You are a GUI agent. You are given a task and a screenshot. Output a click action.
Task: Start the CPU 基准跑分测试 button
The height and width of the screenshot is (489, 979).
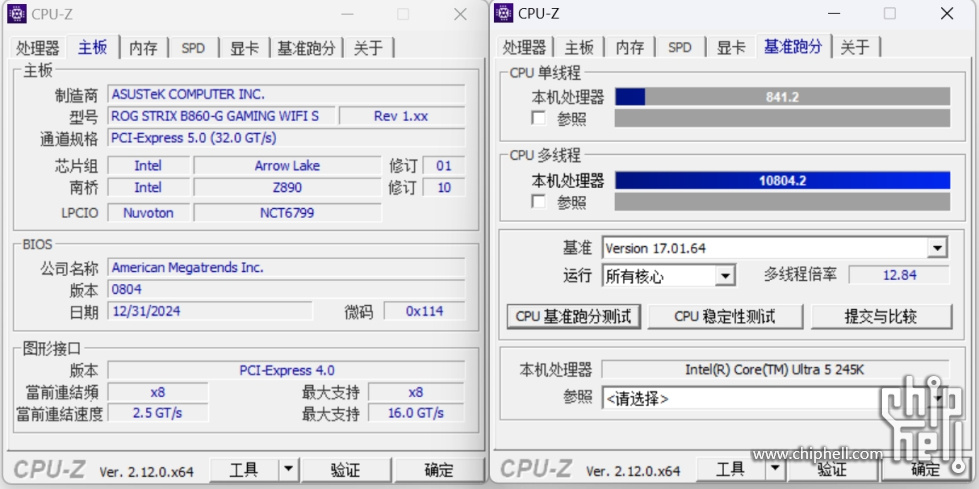pyautogui.click(x=574, y=316)
